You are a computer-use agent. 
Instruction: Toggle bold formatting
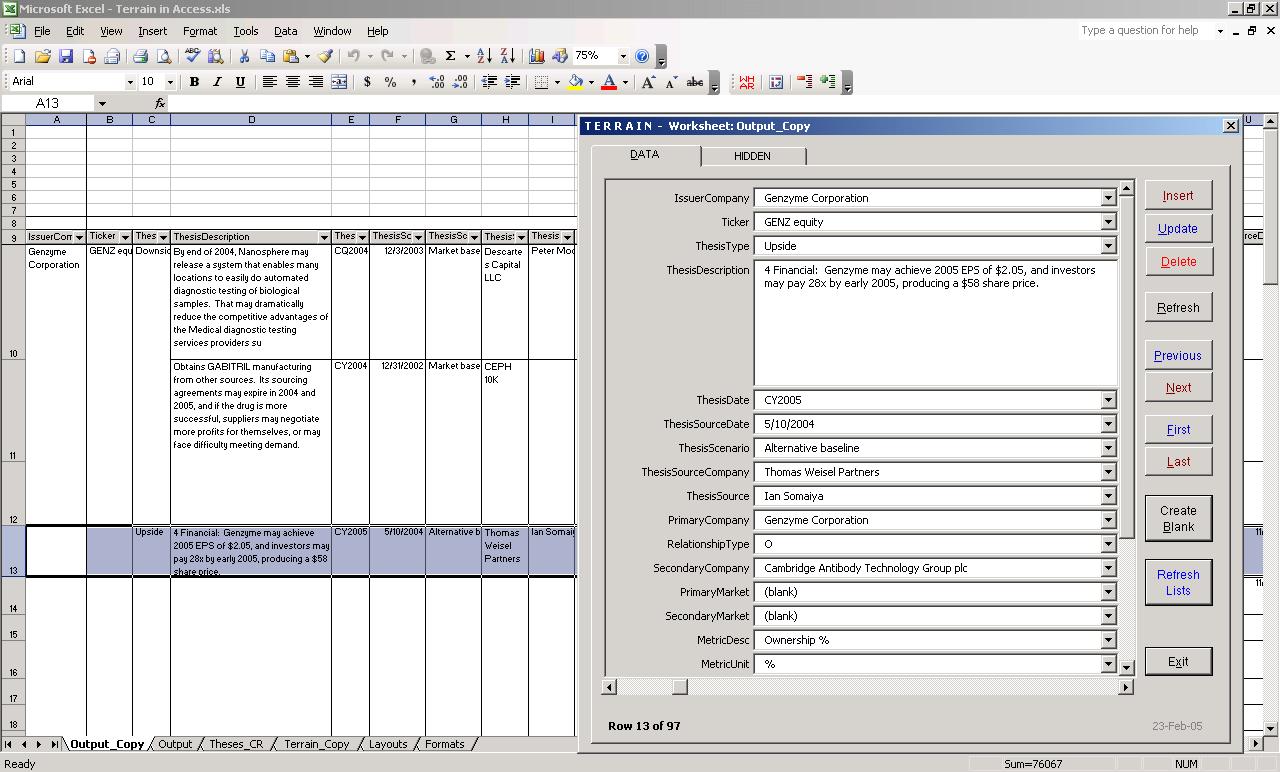point(194,82)
